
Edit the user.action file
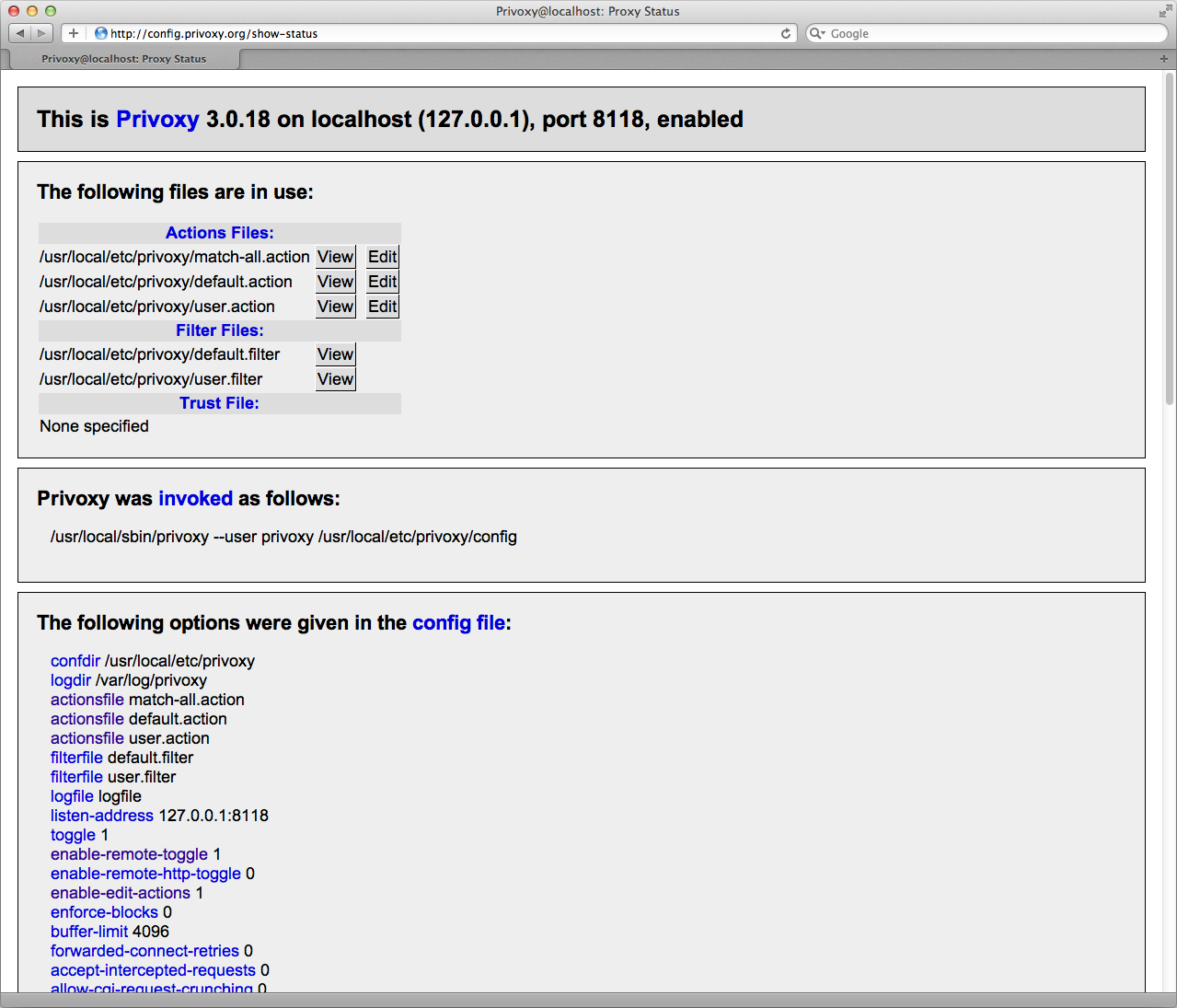click(x=383, y=307)
